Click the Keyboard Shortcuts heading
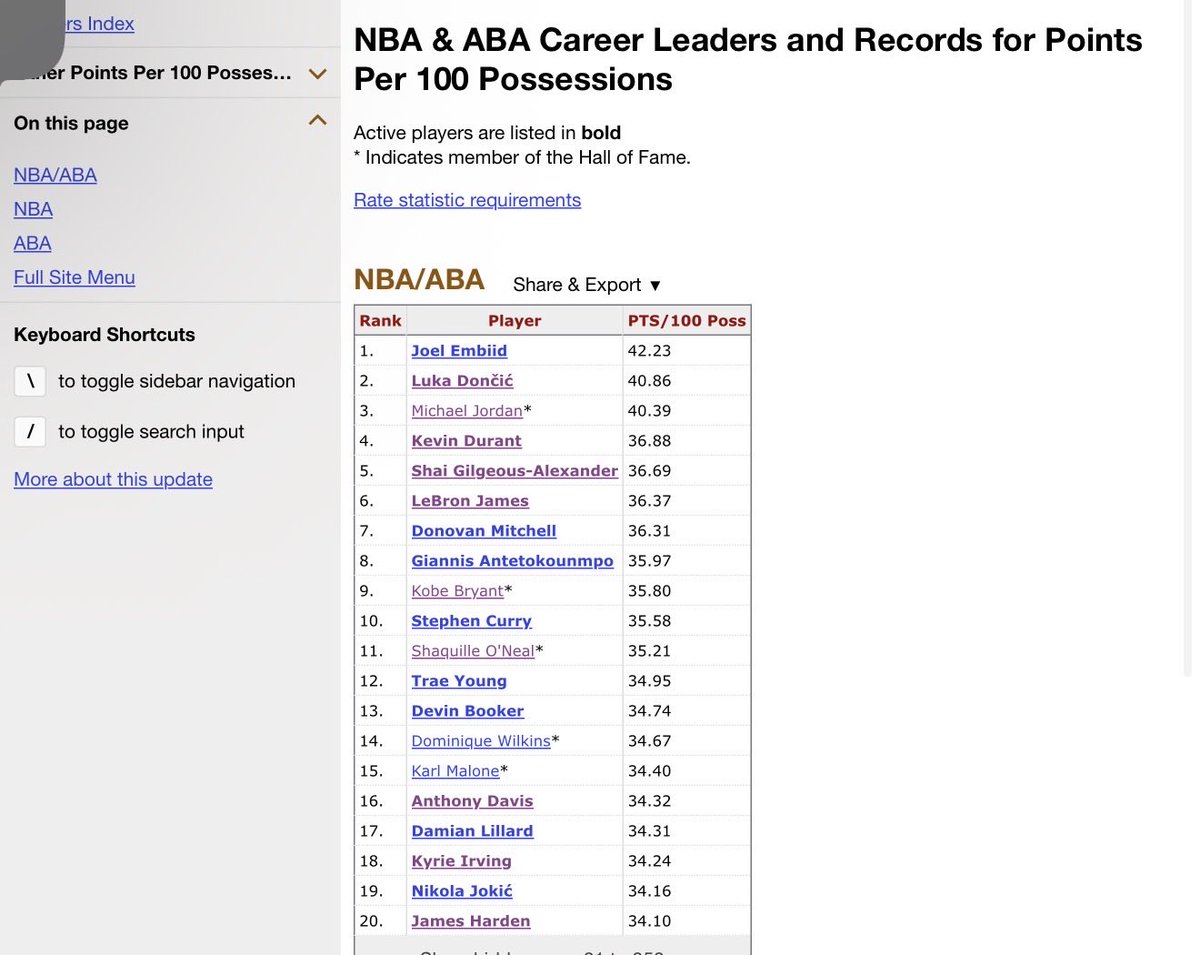This screenshot has width=1200, height=955. [104, 335]
